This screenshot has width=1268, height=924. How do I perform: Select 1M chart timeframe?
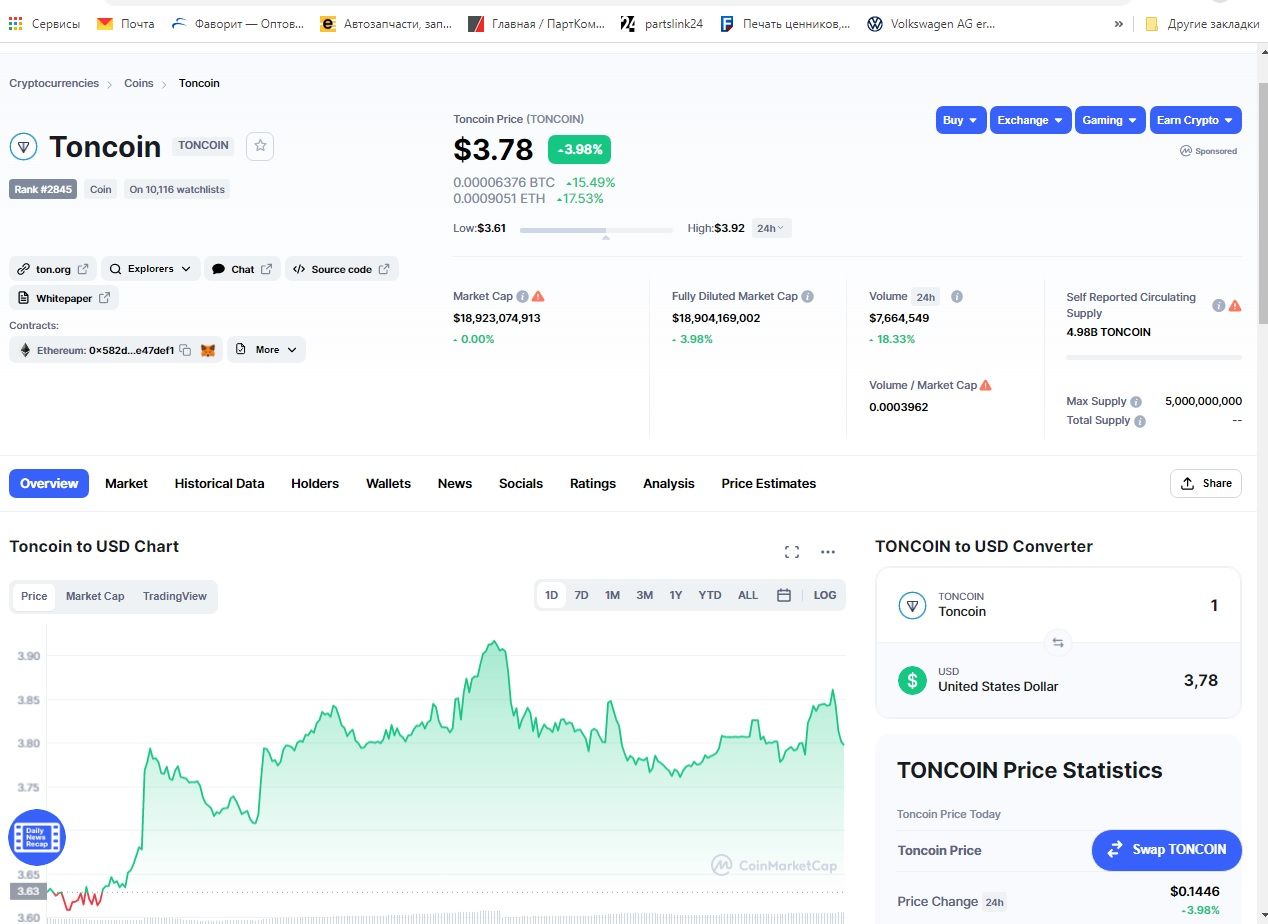pyautogui.click(x=612, y=595)
